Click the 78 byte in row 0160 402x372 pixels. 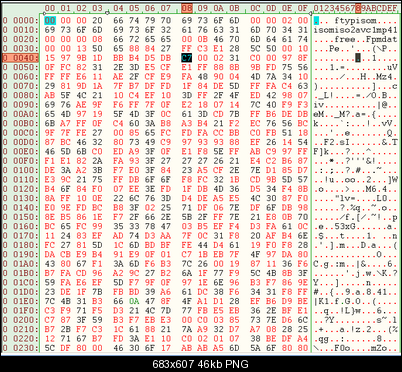150,226
